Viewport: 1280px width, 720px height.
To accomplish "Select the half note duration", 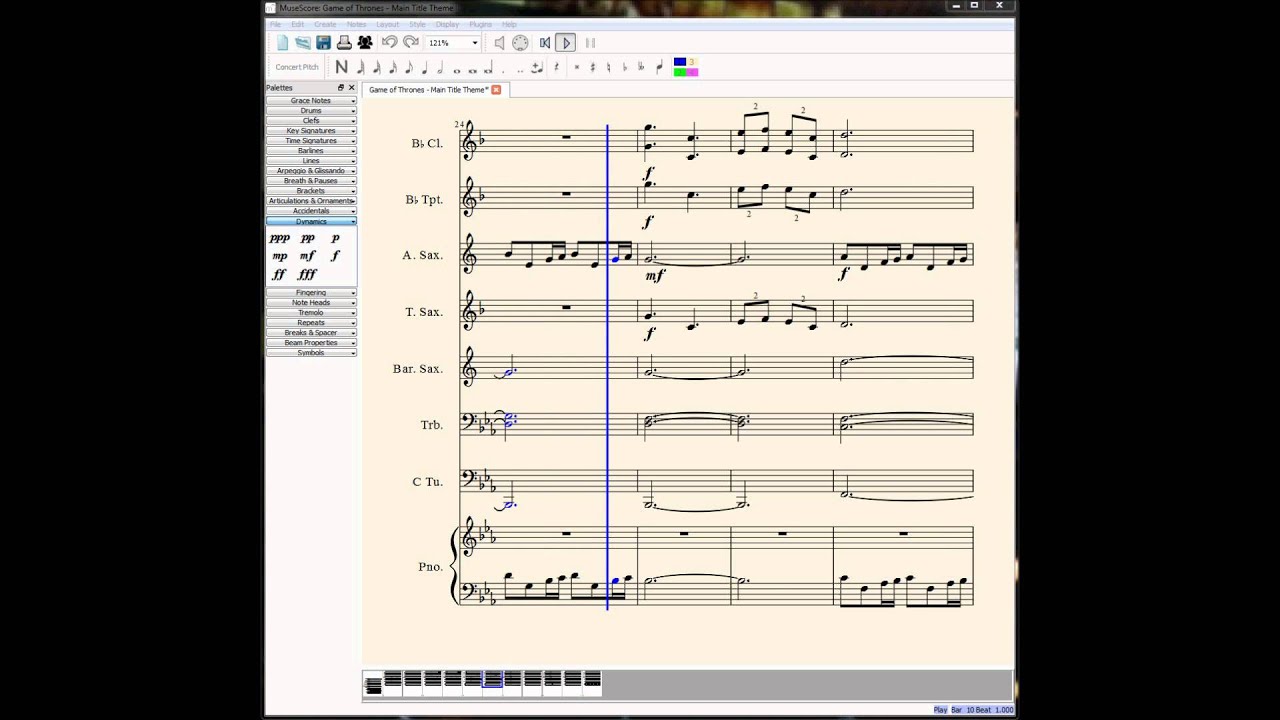I will point(440,68).
